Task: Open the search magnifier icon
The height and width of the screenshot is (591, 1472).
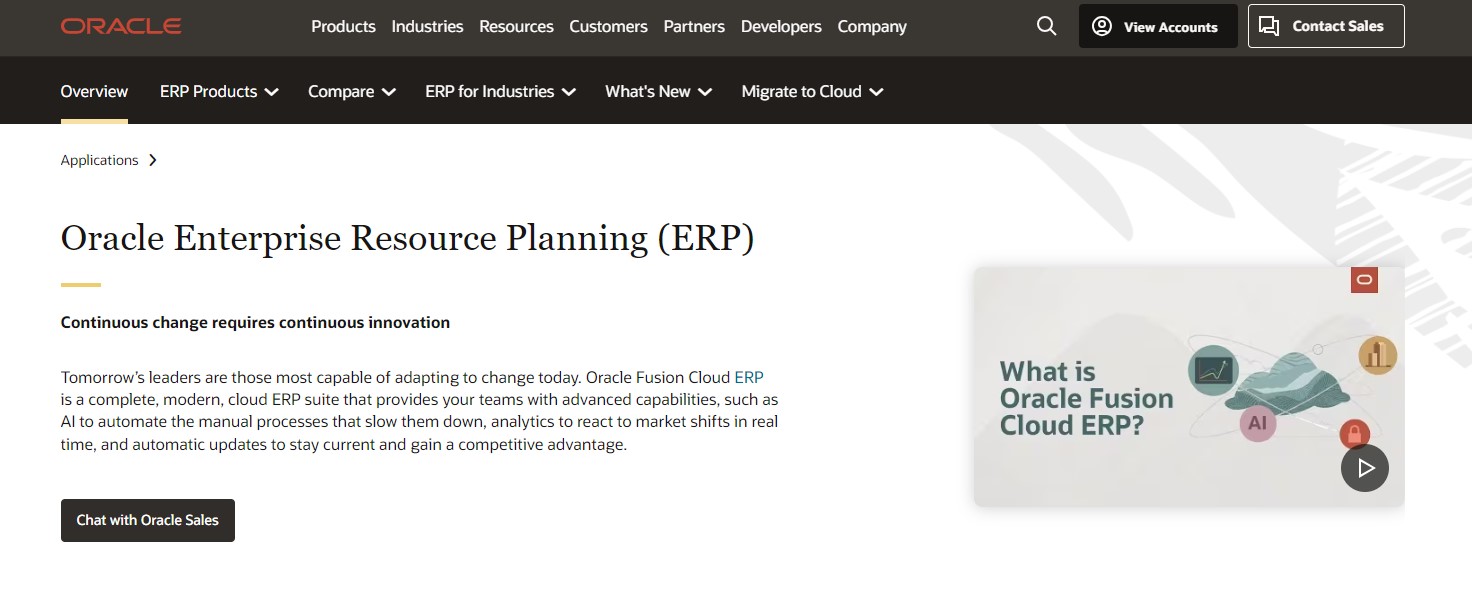Action: coord(1046,26)
